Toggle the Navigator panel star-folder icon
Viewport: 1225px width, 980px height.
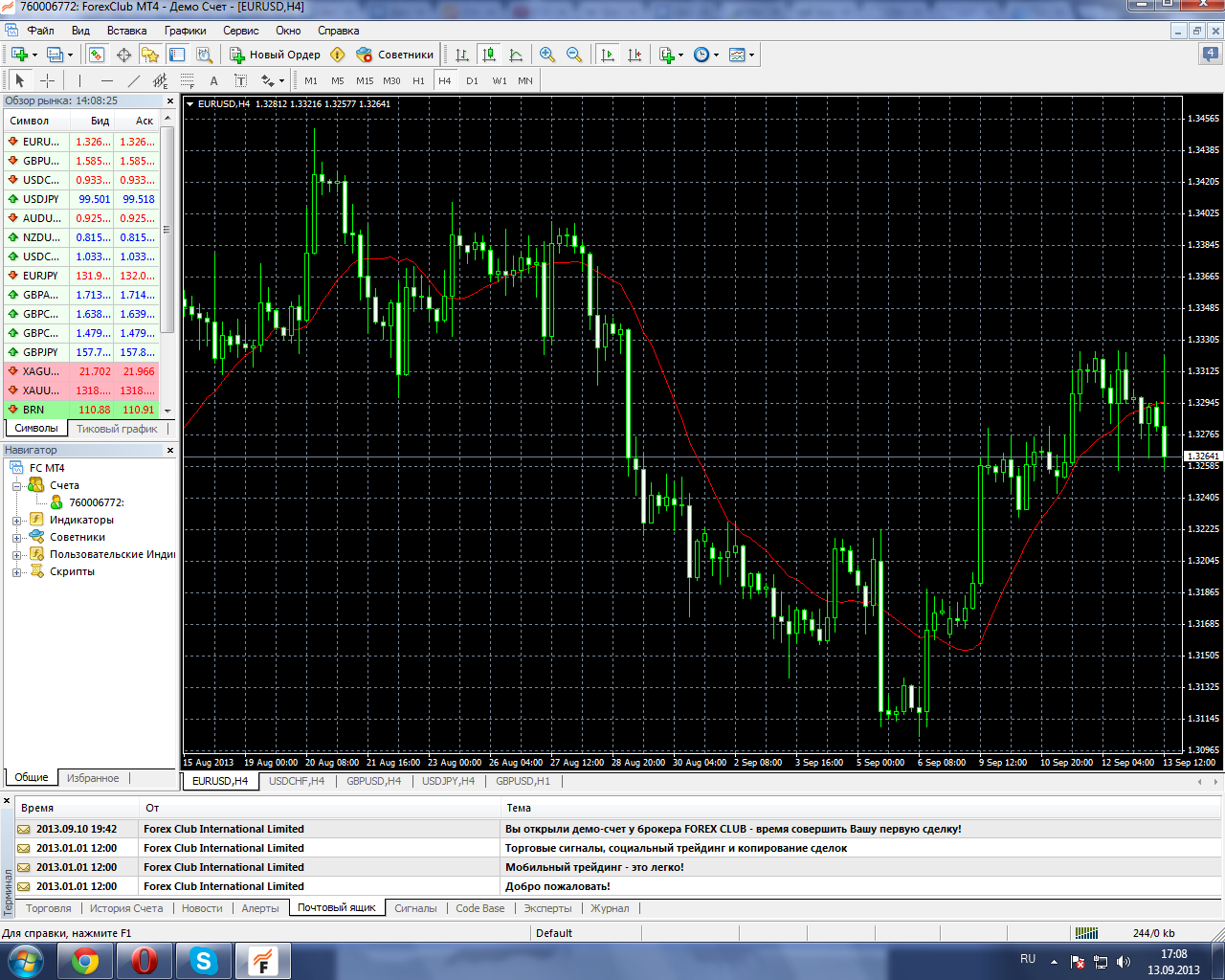tap(150, 55)
